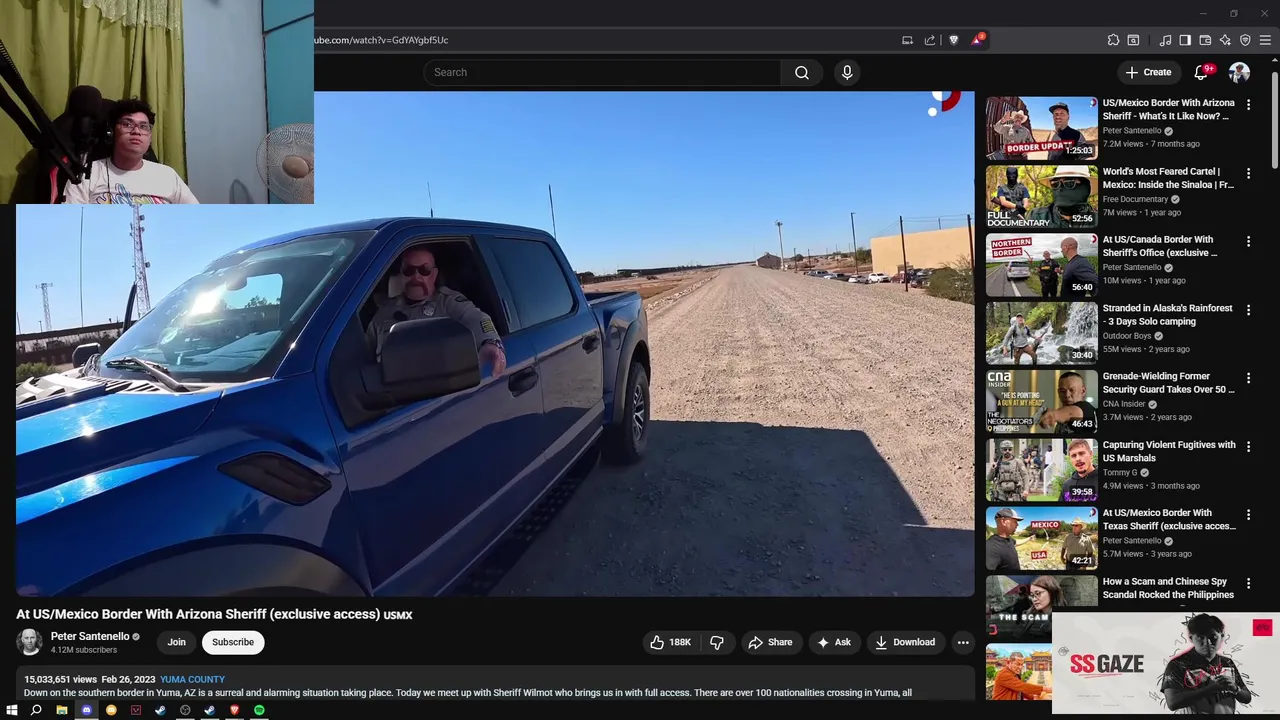Click the Download button
Viewport: 1280px width, 720px height.
pyautogui.click(x=905, y=642)
